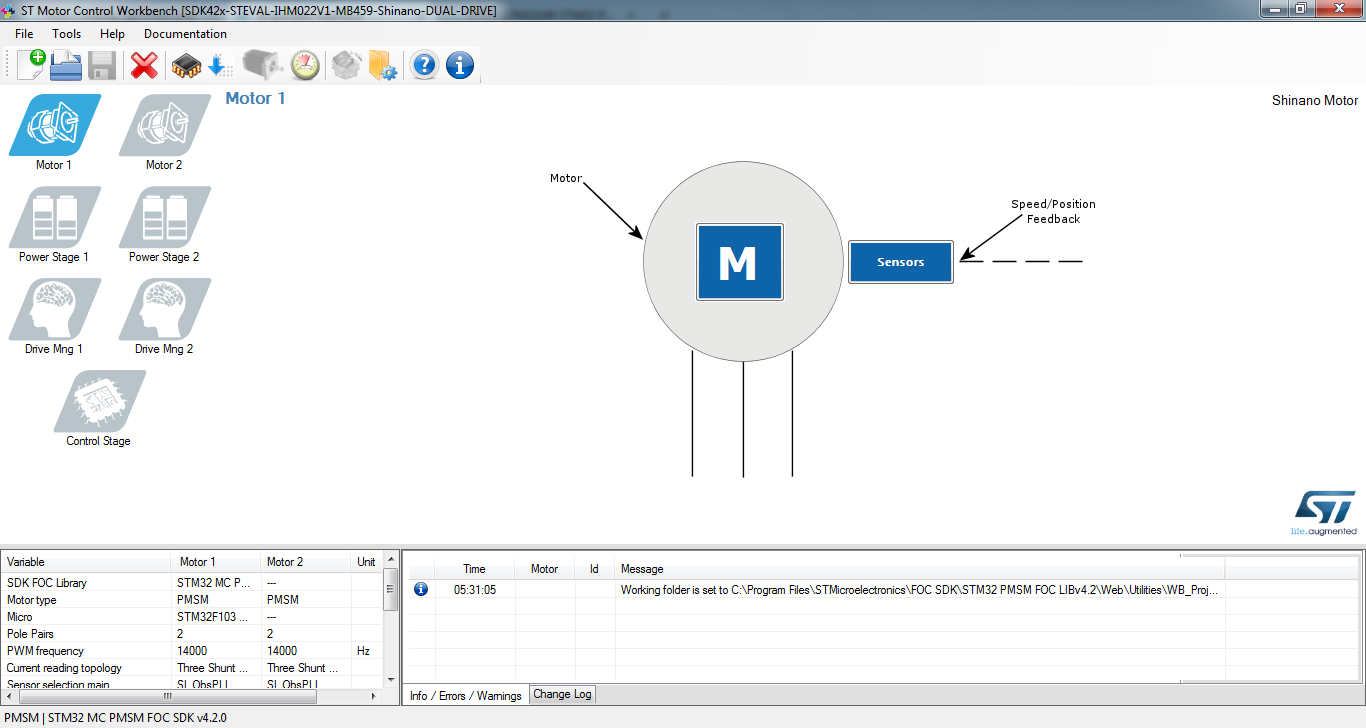Click the Message column header in log
Screen dimensions: 1366x728
[920, 569]
